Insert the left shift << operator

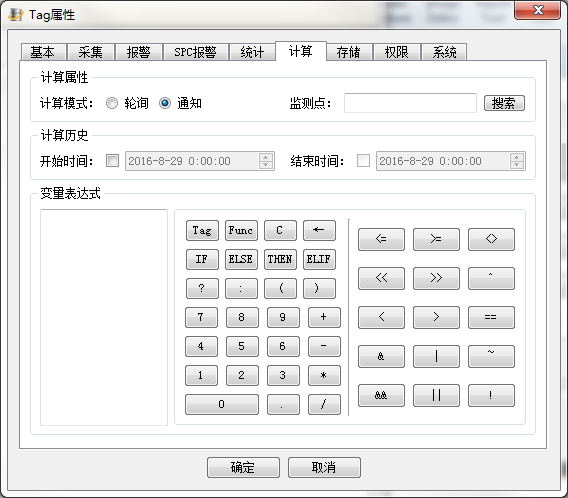point(381,278)
